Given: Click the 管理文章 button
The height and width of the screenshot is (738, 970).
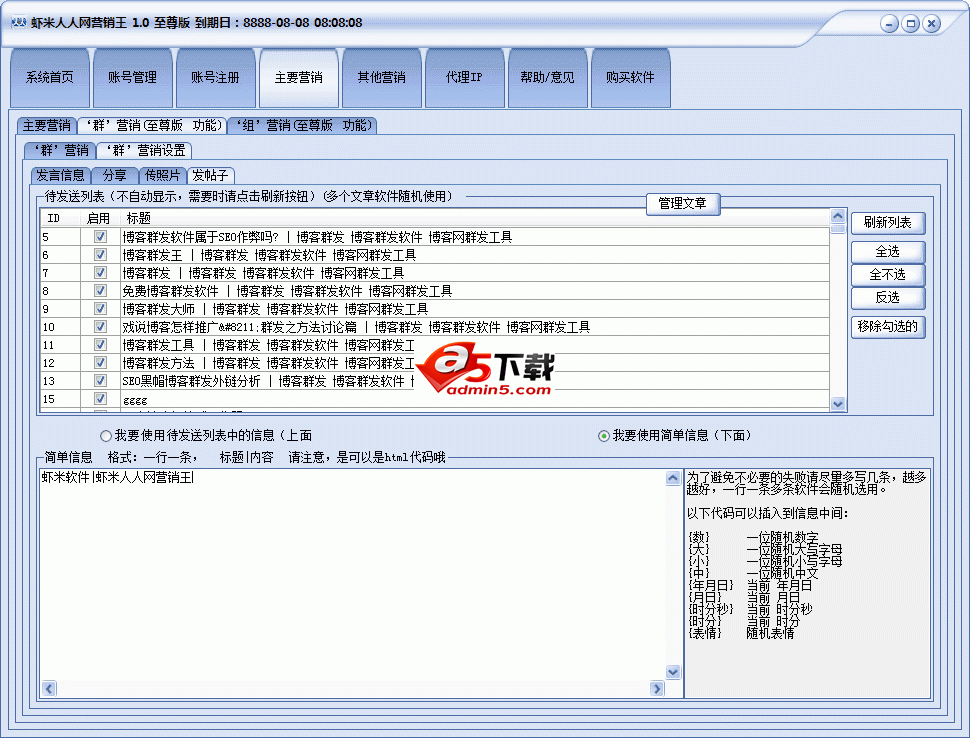Looking at the screenshot, I should (x=683, y=204).
